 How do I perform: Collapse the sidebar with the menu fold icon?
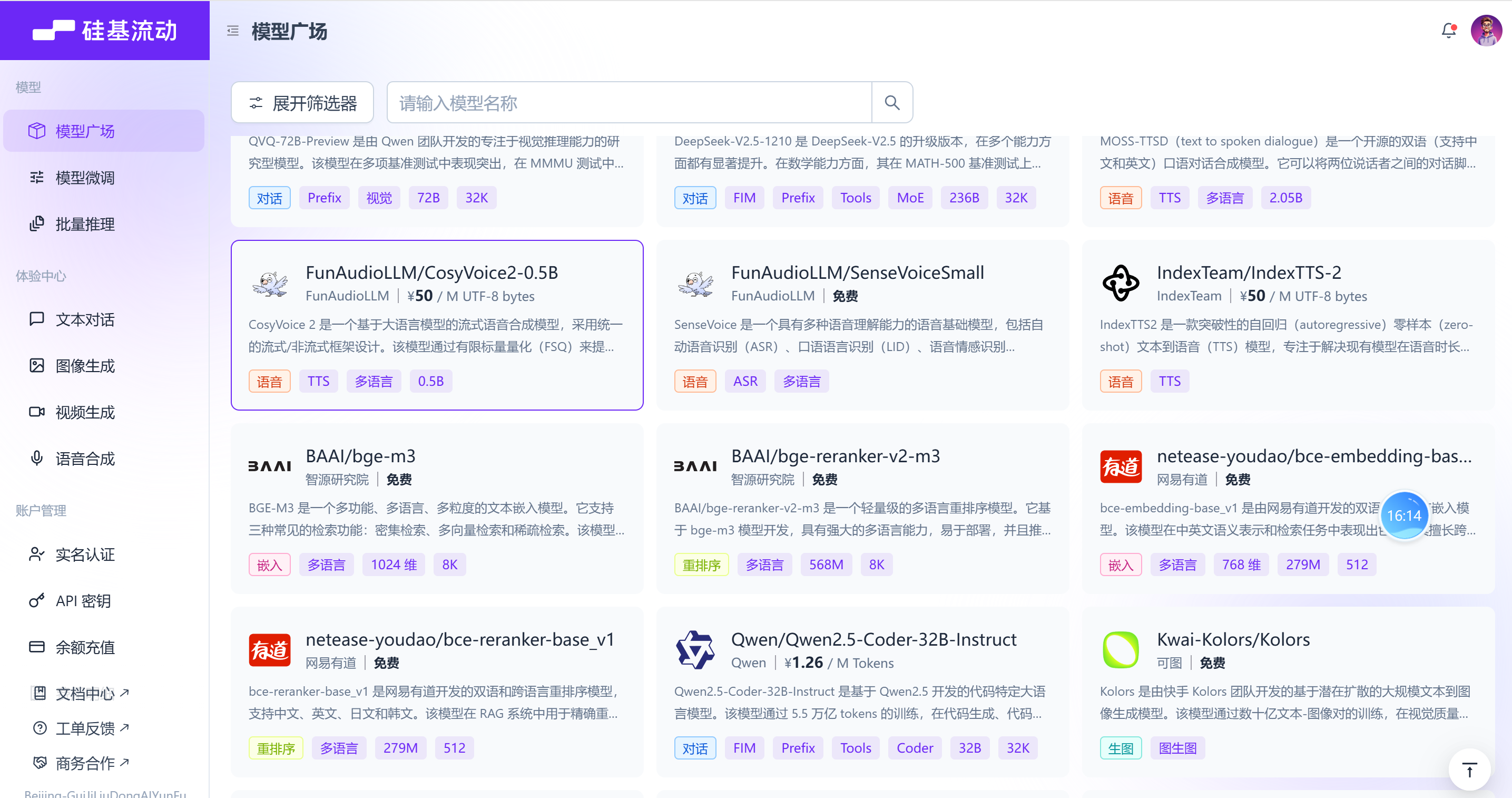click(232, 31)
